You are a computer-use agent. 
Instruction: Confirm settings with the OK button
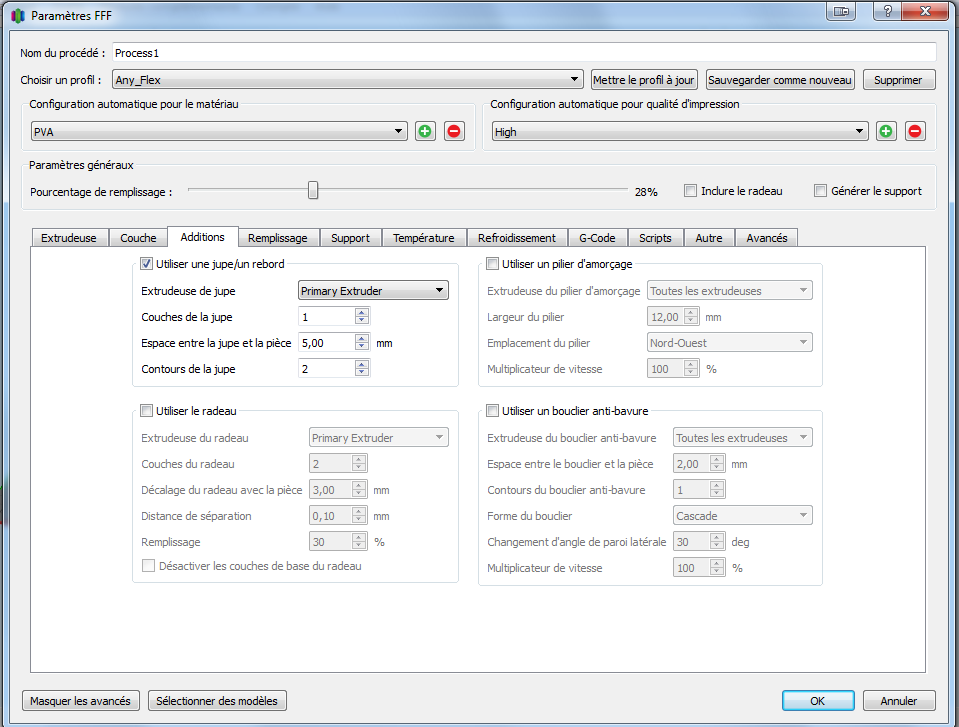[x=818, y=701]
